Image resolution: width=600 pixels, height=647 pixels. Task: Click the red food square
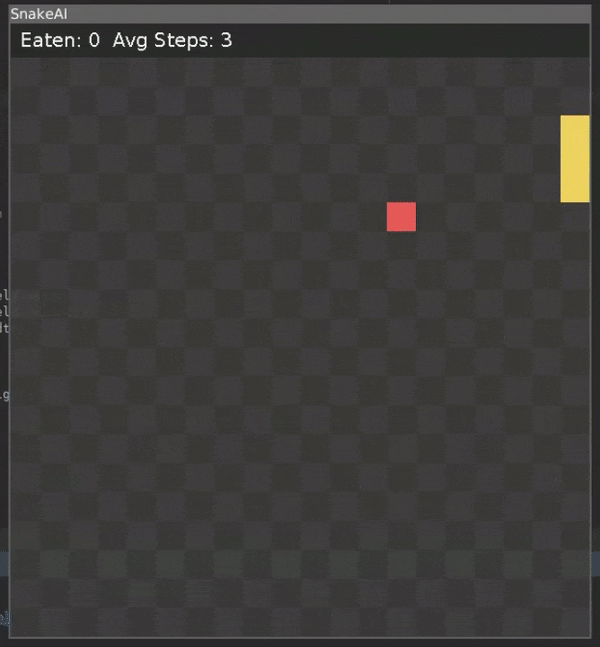click(x=401, y=217)
